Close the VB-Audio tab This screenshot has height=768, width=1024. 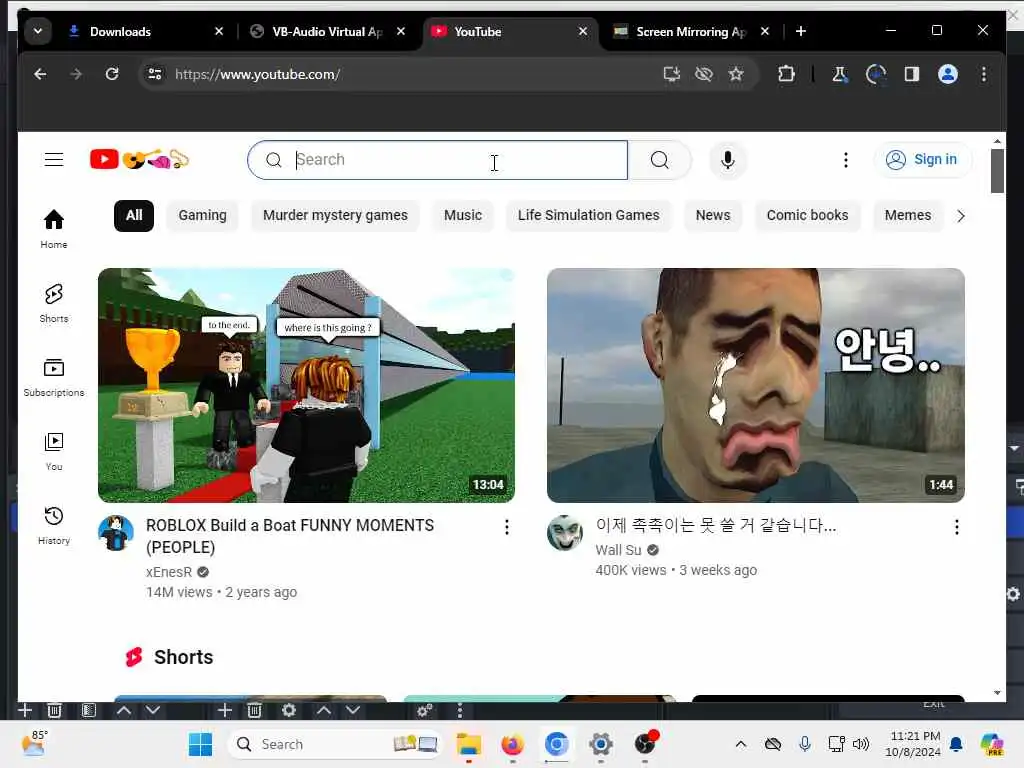pyautogui.click(x=401, y=31)
